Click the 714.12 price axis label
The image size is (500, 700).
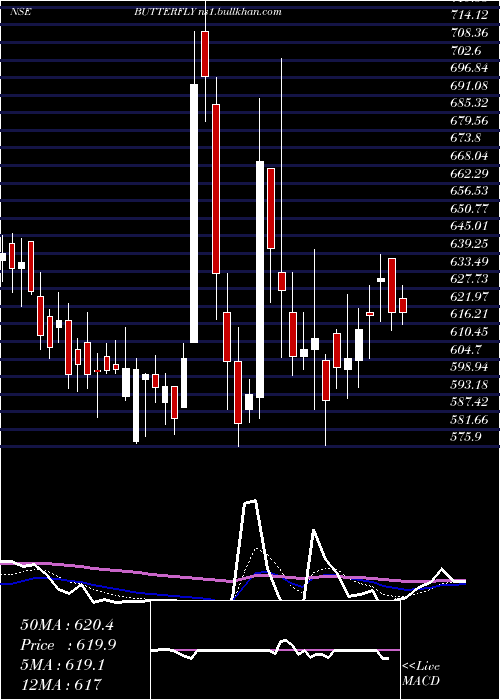[x=468, y=16]
